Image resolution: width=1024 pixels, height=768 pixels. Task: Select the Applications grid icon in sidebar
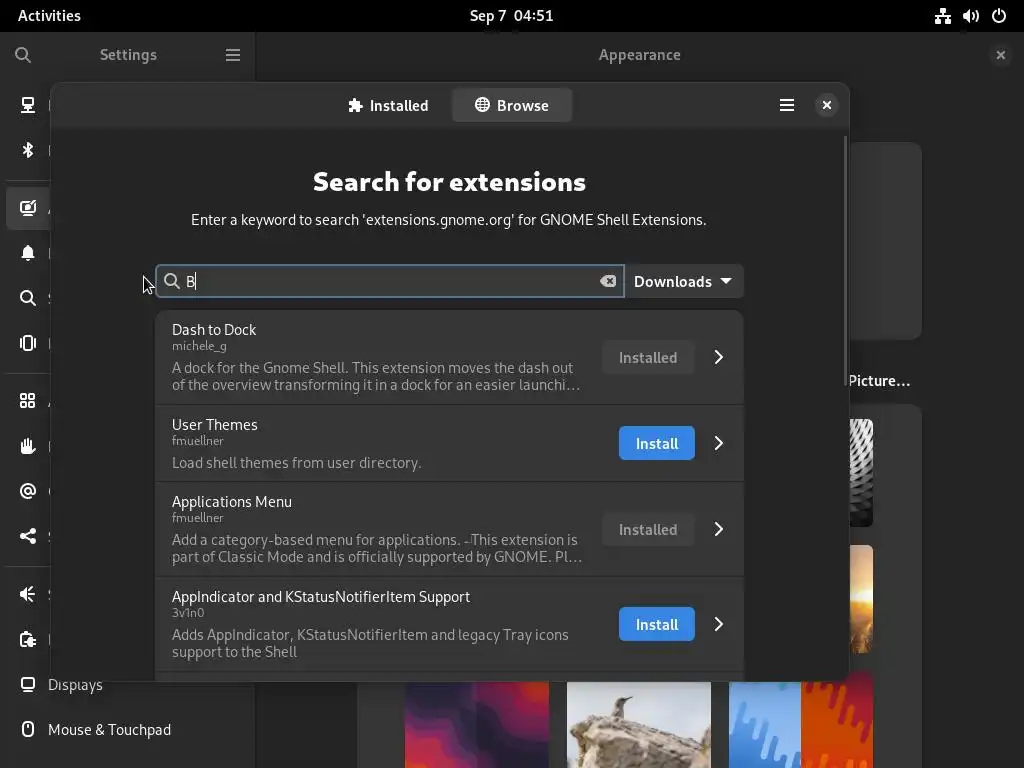pos(27,400)
